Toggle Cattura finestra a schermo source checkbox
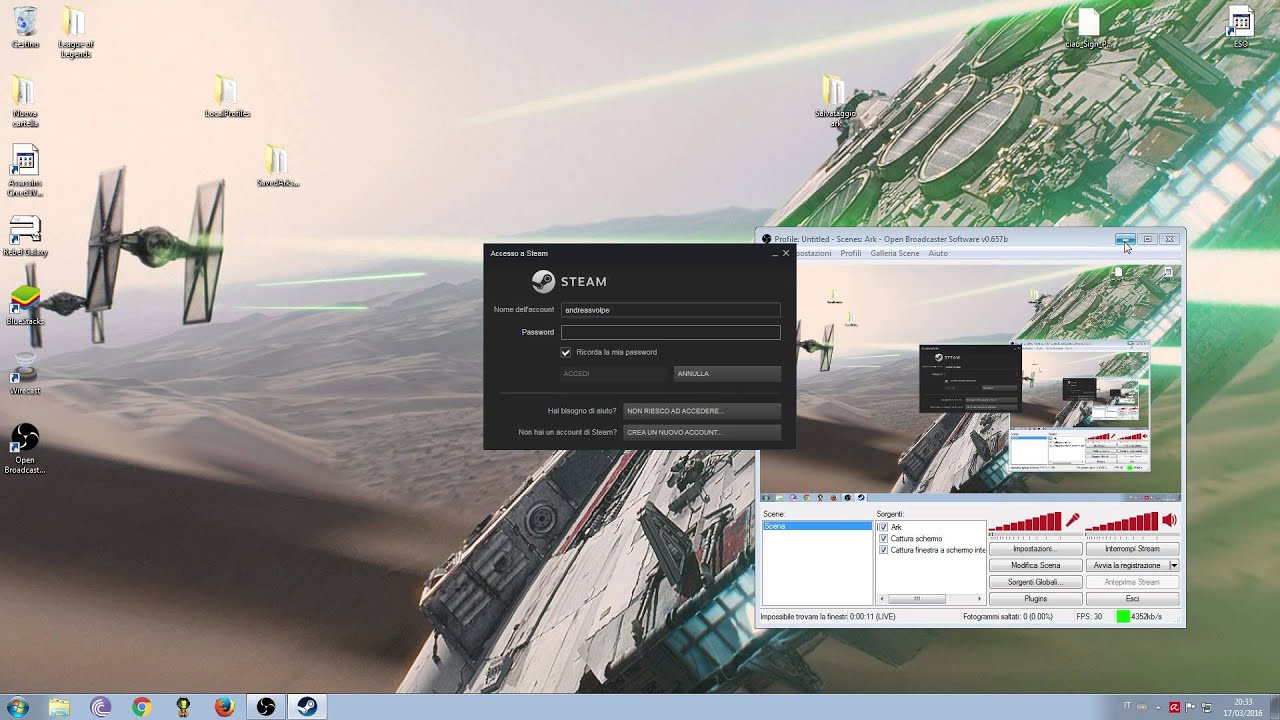 coord(883,550)
